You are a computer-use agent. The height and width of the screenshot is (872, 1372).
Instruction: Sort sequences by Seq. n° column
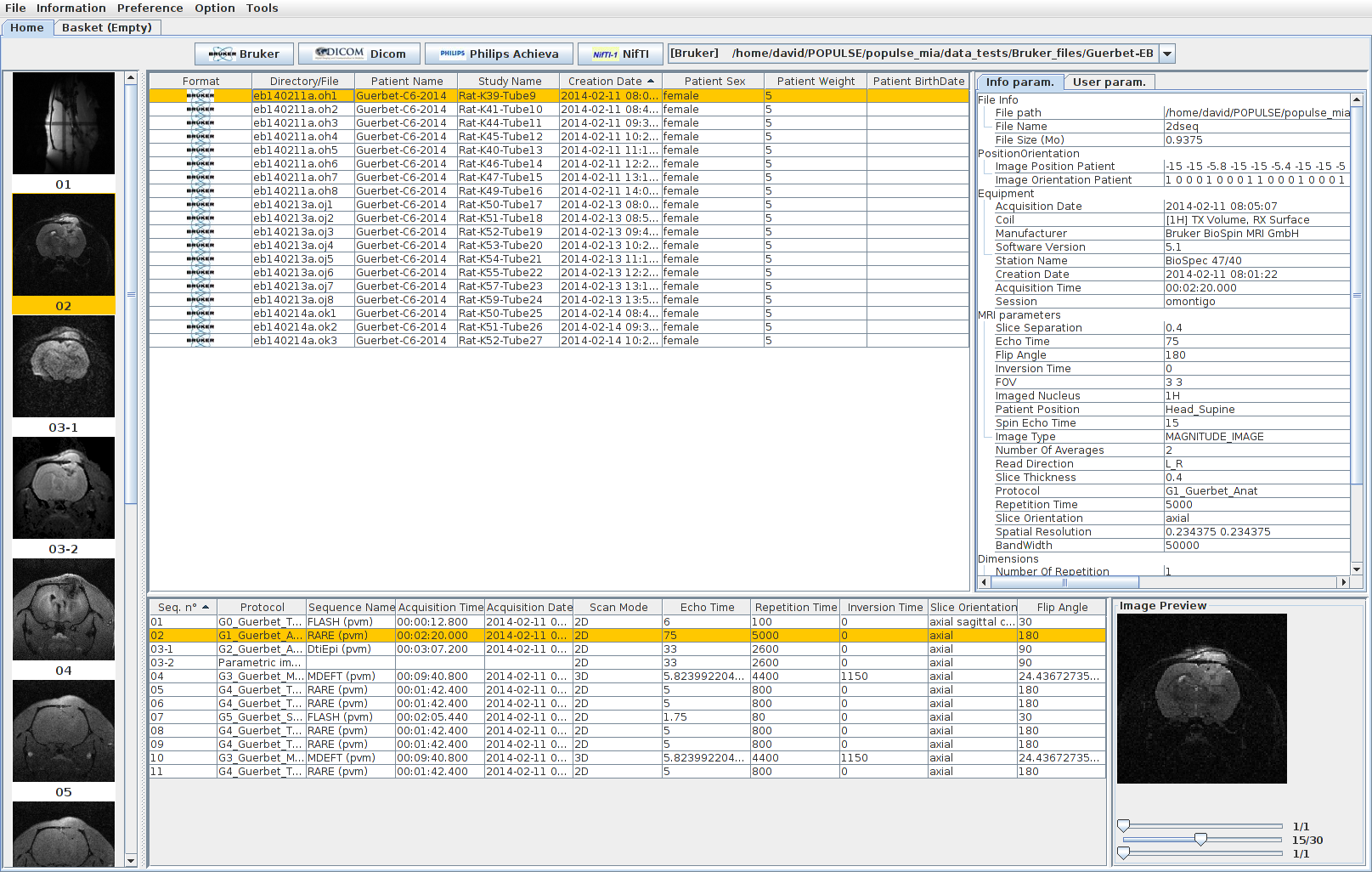(x=183, y=607)
